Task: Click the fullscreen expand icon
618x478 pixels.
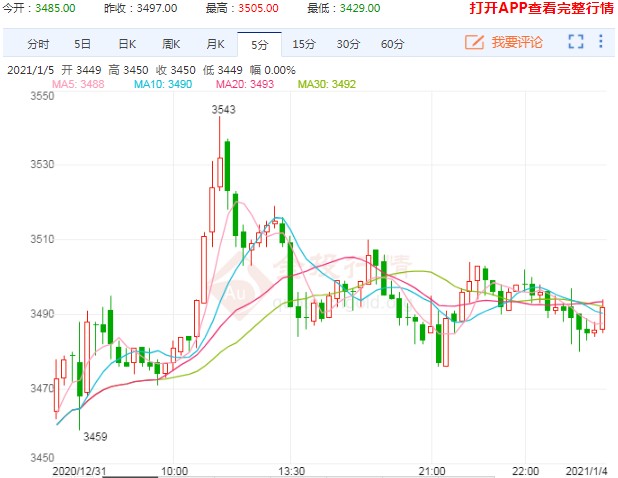Action: click(575, 42)
